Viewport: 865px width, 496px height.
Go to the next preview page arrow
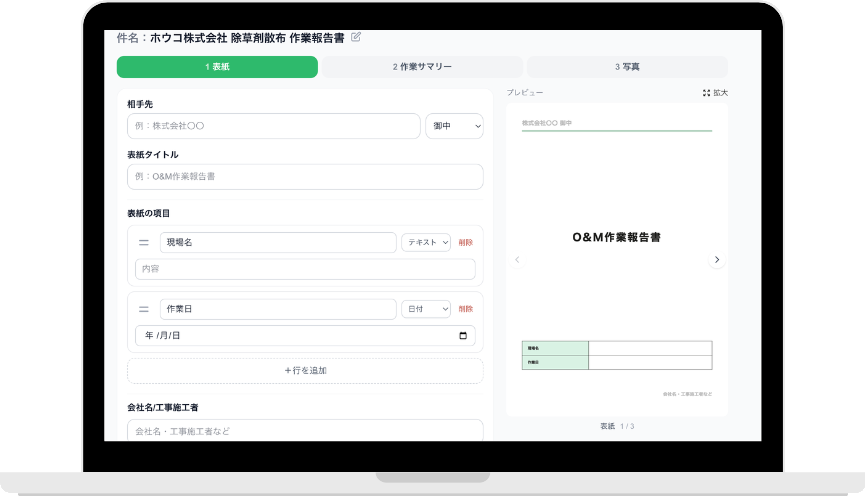click(x=717, y=259)
